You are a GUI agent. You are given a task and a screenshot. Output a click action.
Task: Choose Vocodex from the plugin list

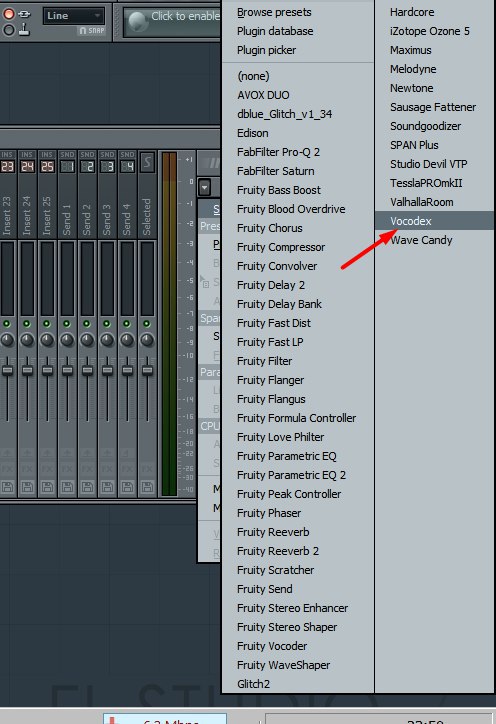coord(434,221)
